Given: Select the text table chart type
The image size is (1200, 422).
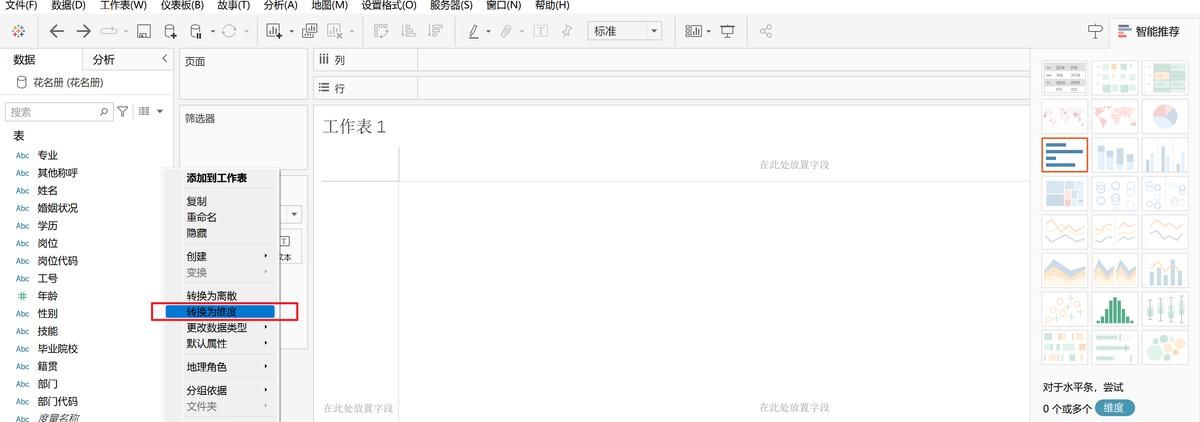Looking at the screenshot, I should [1064, 78].
